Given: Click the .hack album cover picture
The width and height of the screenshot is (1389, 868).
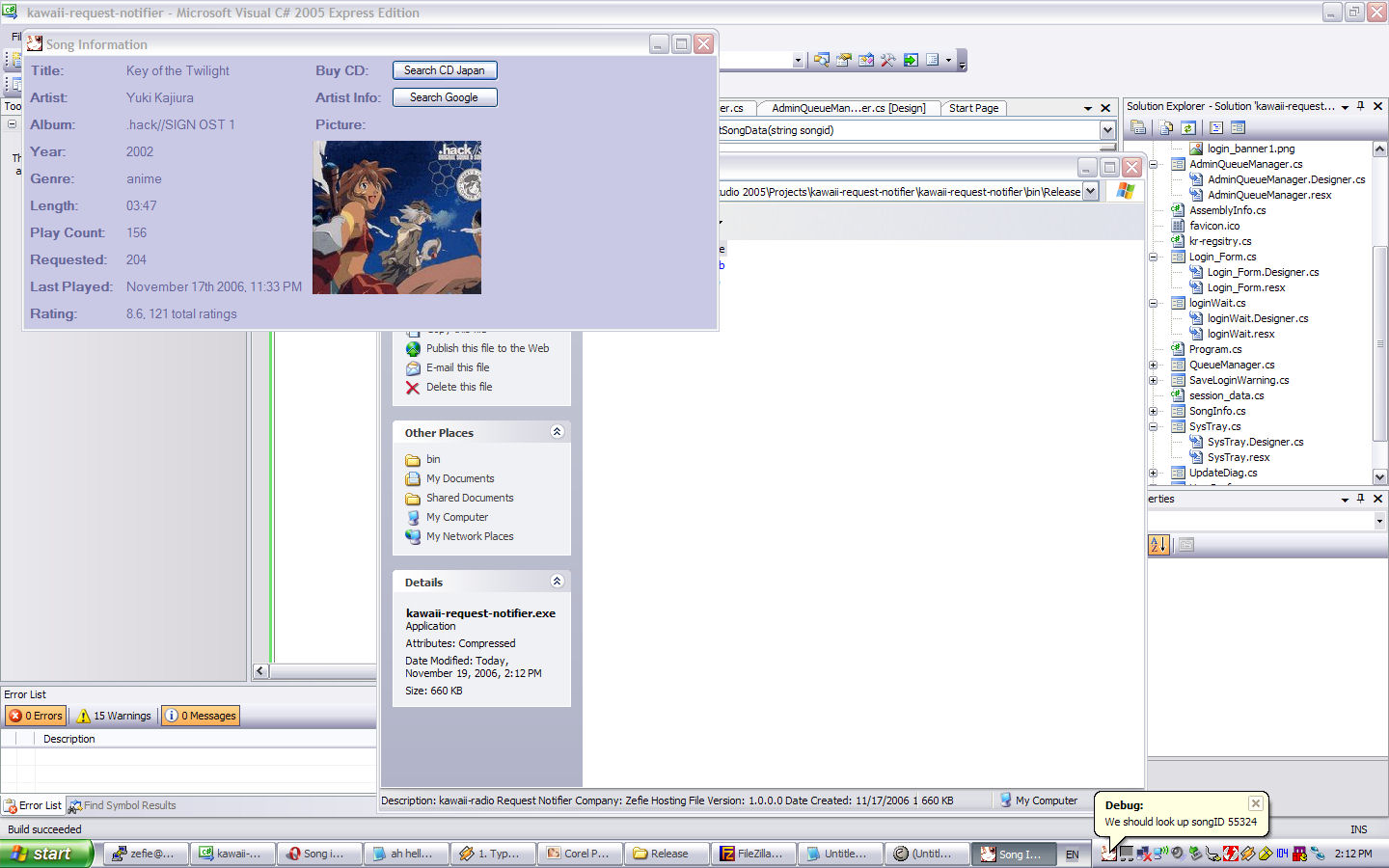Looking at the screenshot, I should 396,218.
